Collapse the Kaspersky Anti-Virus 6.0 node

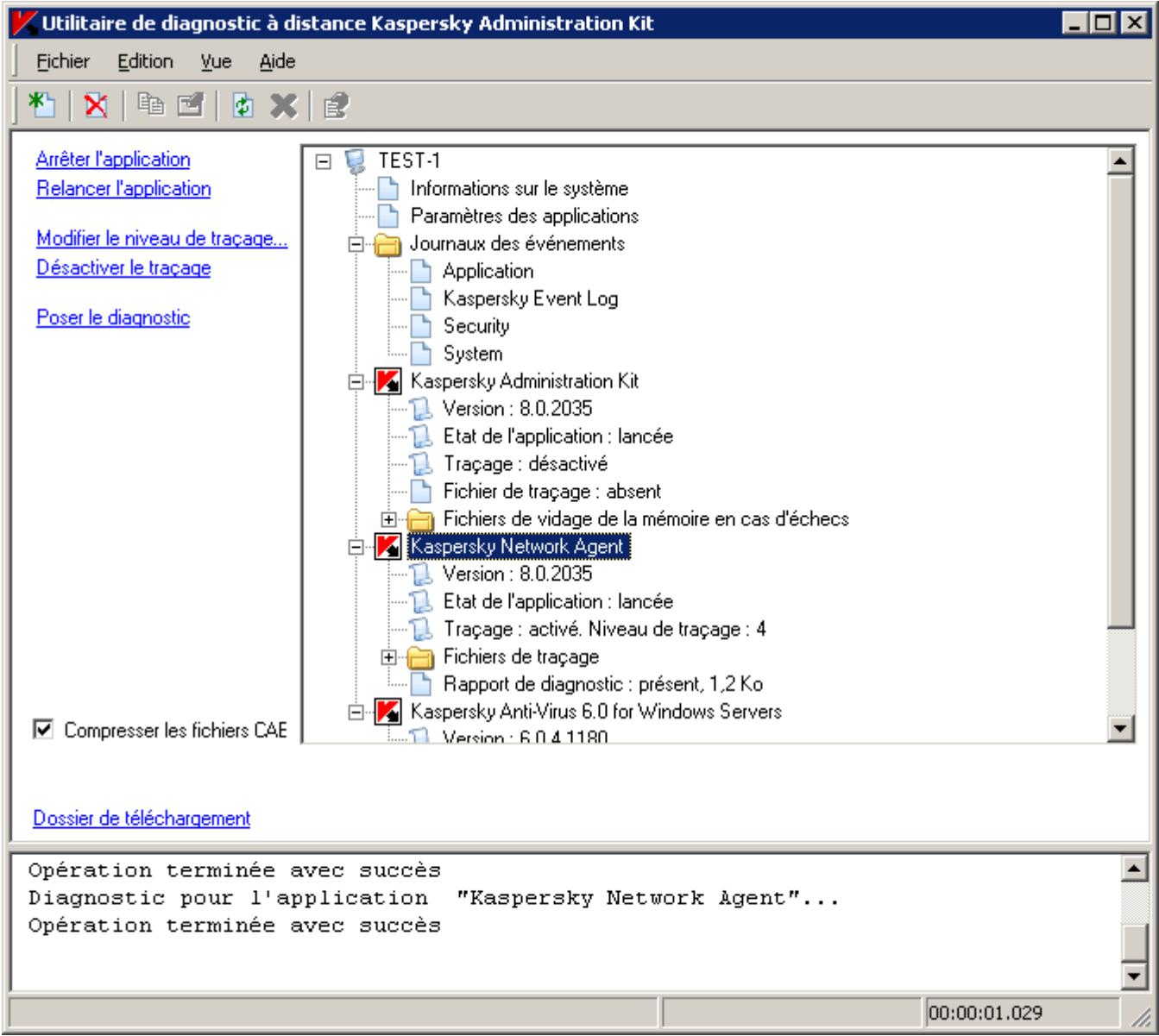pos(356,713)
